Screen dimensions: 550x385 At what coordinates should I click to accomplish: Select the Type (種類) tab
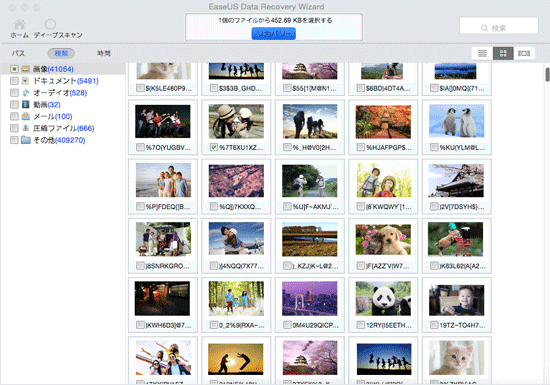coord(61,53)
